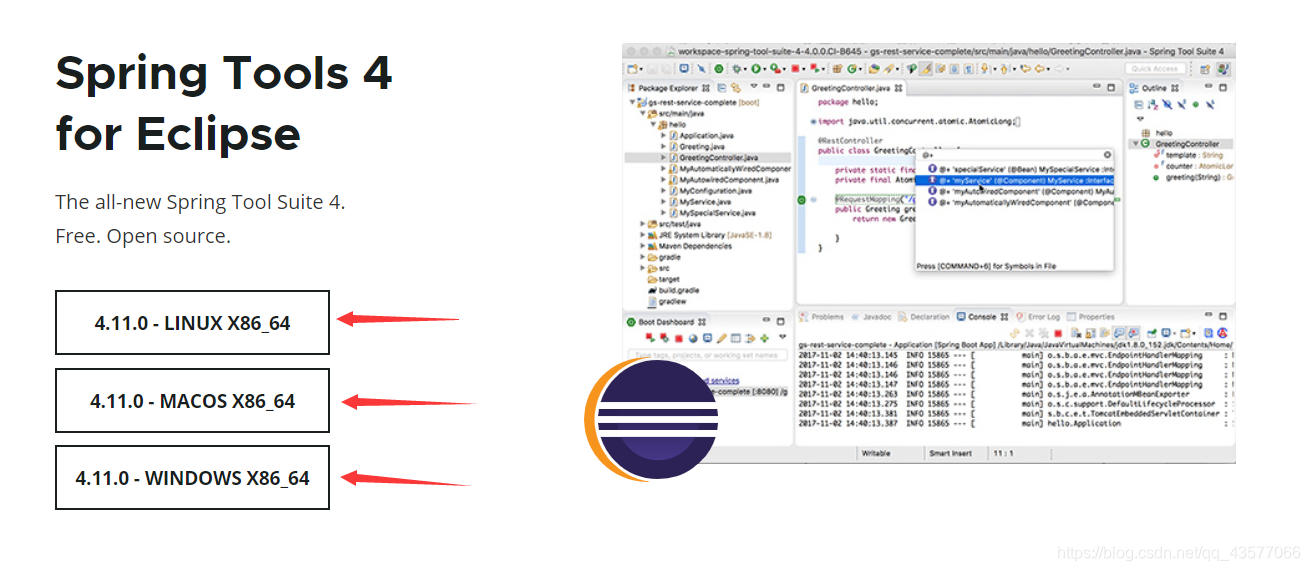This screenshot has height=571, width=1310.
Task: Collapse GreetingController class in Outline
Action: click(1136, 144)
